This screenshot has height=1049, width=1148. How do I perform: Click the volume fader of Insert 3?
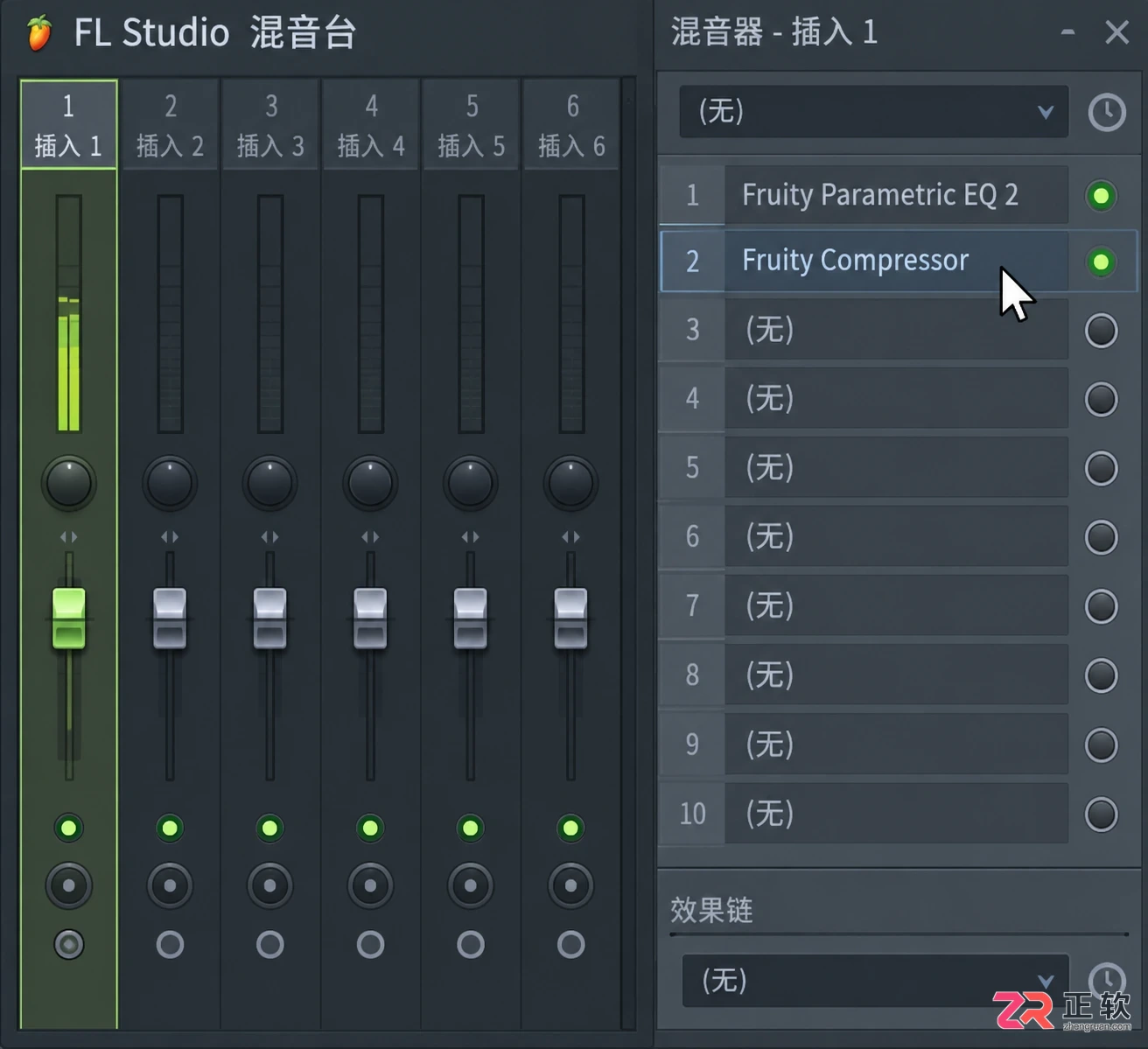[269, 619]
